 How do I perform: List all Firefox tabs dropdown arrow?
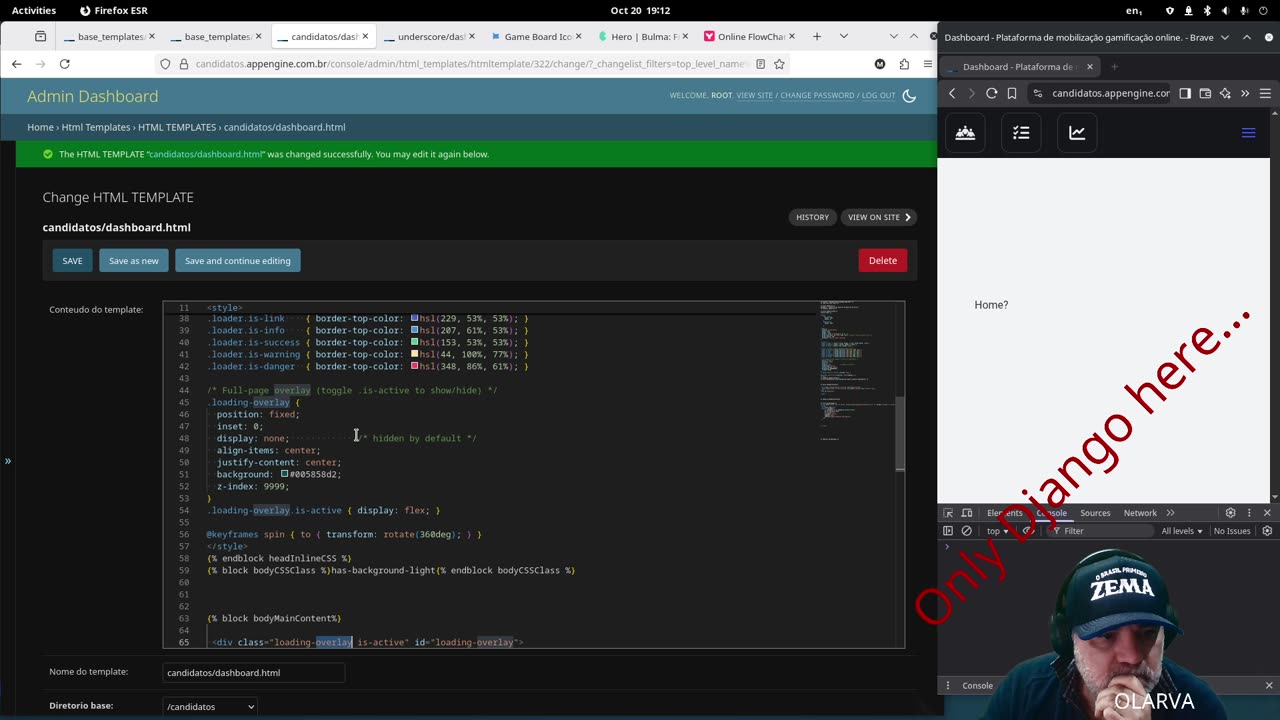coord(844,37)
